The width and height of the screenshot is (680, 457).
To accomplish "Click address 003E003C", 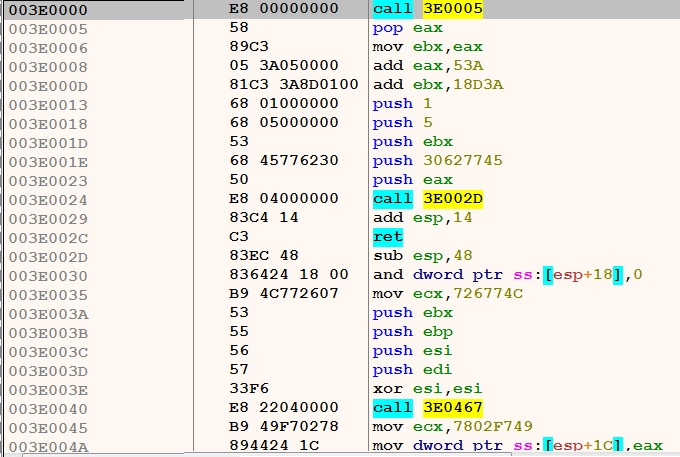I will click(x=48, y=353).
